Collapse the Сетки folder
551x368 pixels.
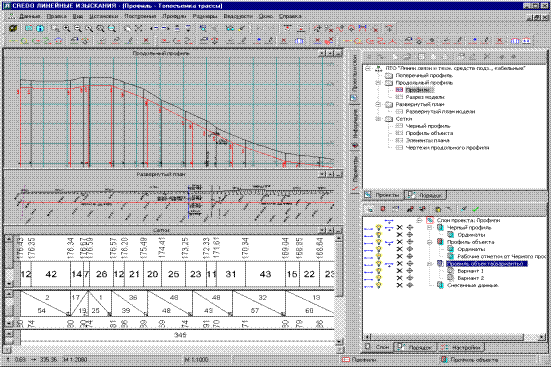378,119
